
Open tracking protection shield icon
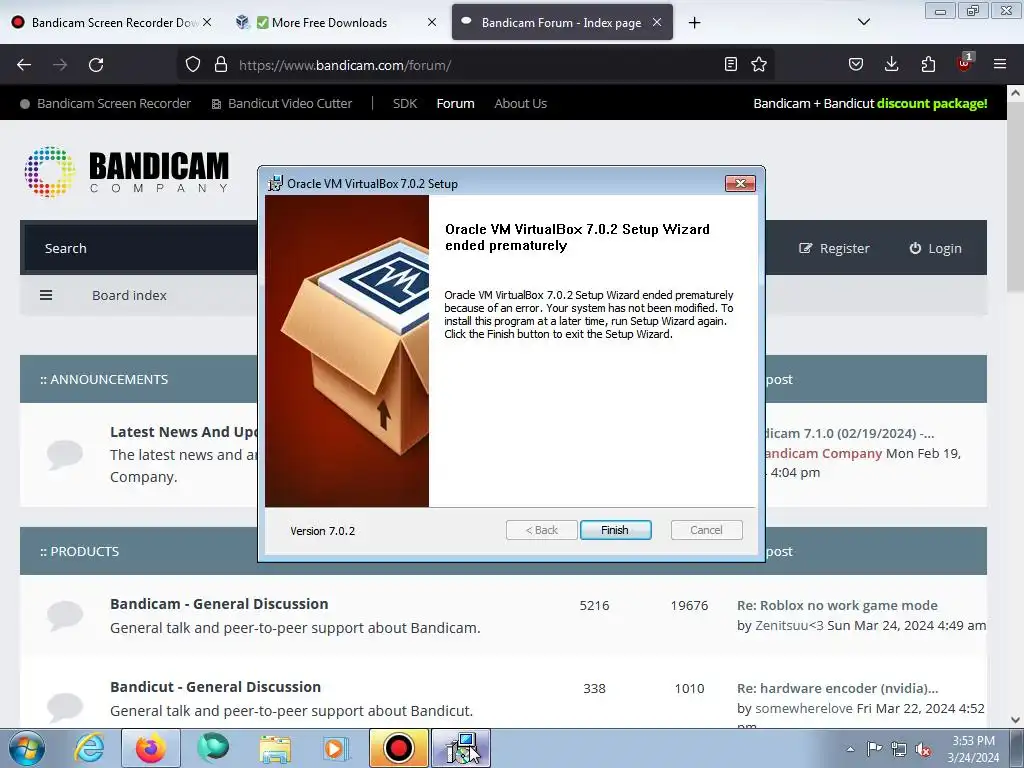tap(193, 65)
